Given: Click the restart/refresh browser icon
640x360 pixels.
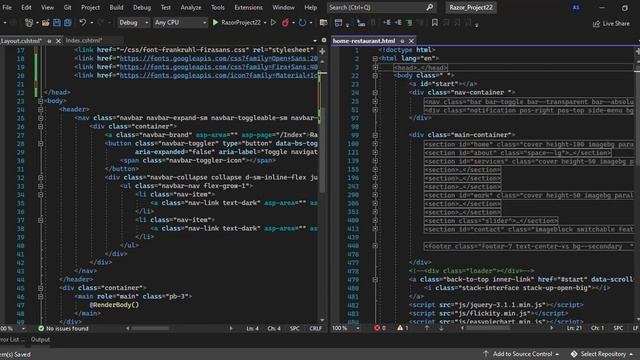Looking at the screenshot, I should point(302,23).
